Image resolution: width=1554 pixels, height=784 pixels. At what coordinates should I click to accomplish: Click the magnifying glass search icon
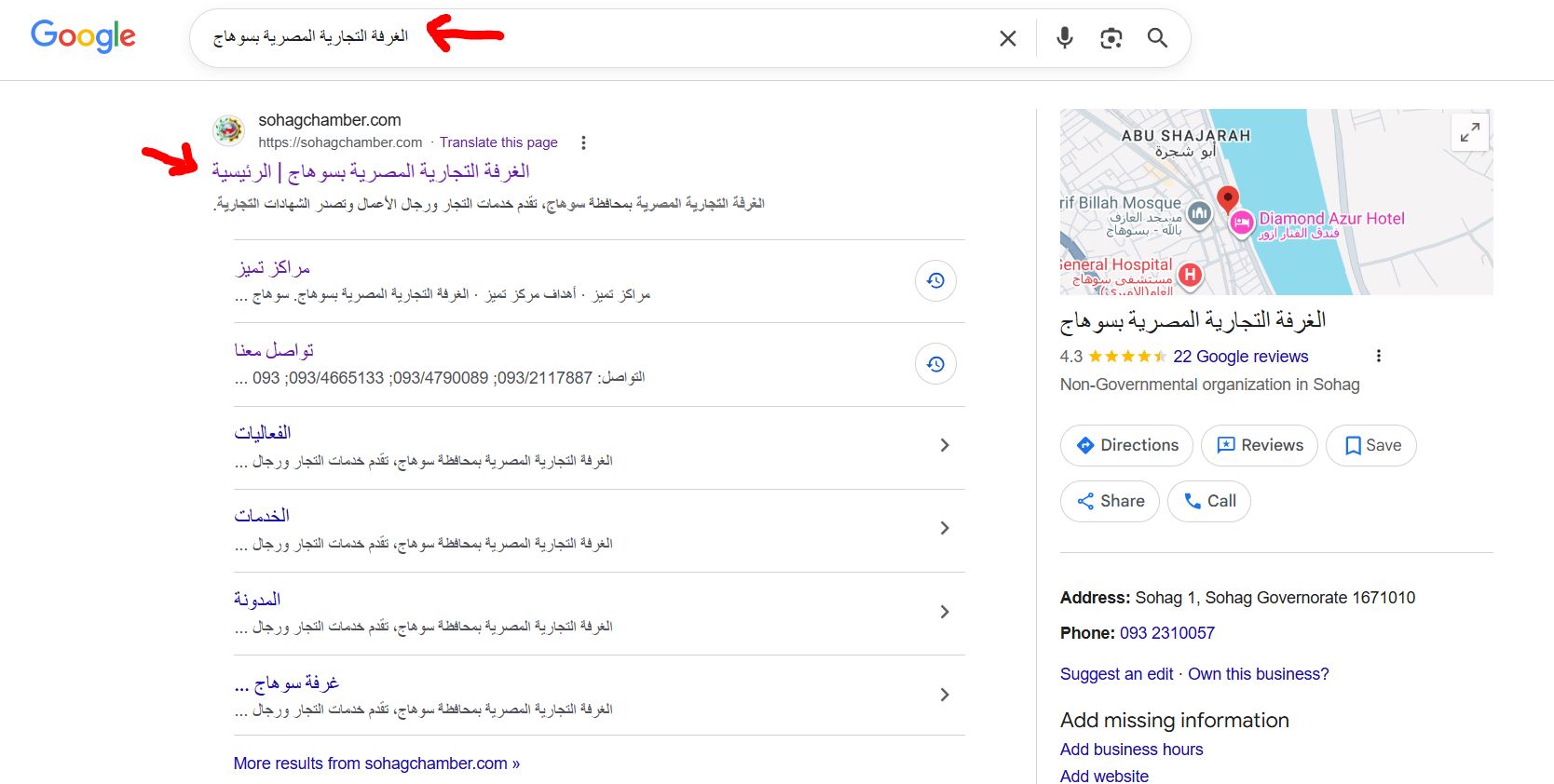pyautogui.click(x=1157, y=38)
